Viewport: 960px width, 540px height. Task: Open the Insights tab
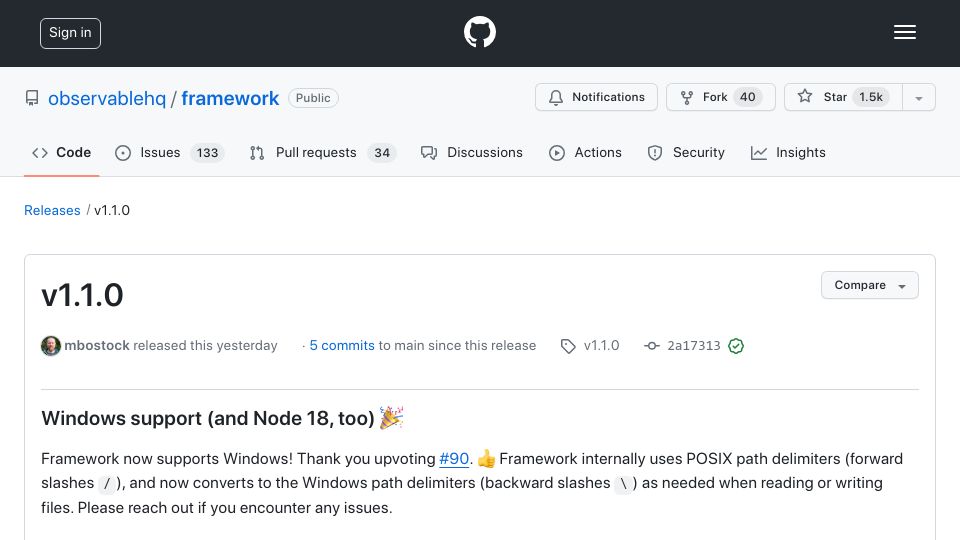coord(788,152)
